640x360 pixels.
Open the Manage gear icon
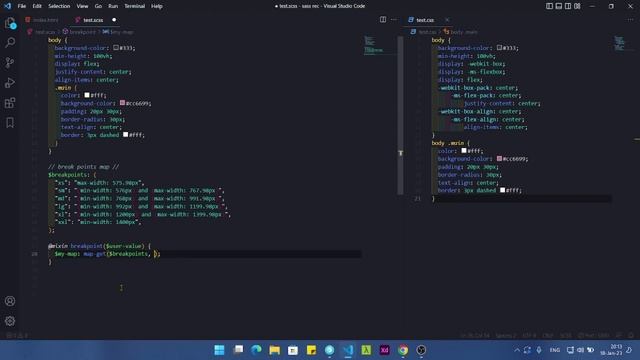coord(10,321)
